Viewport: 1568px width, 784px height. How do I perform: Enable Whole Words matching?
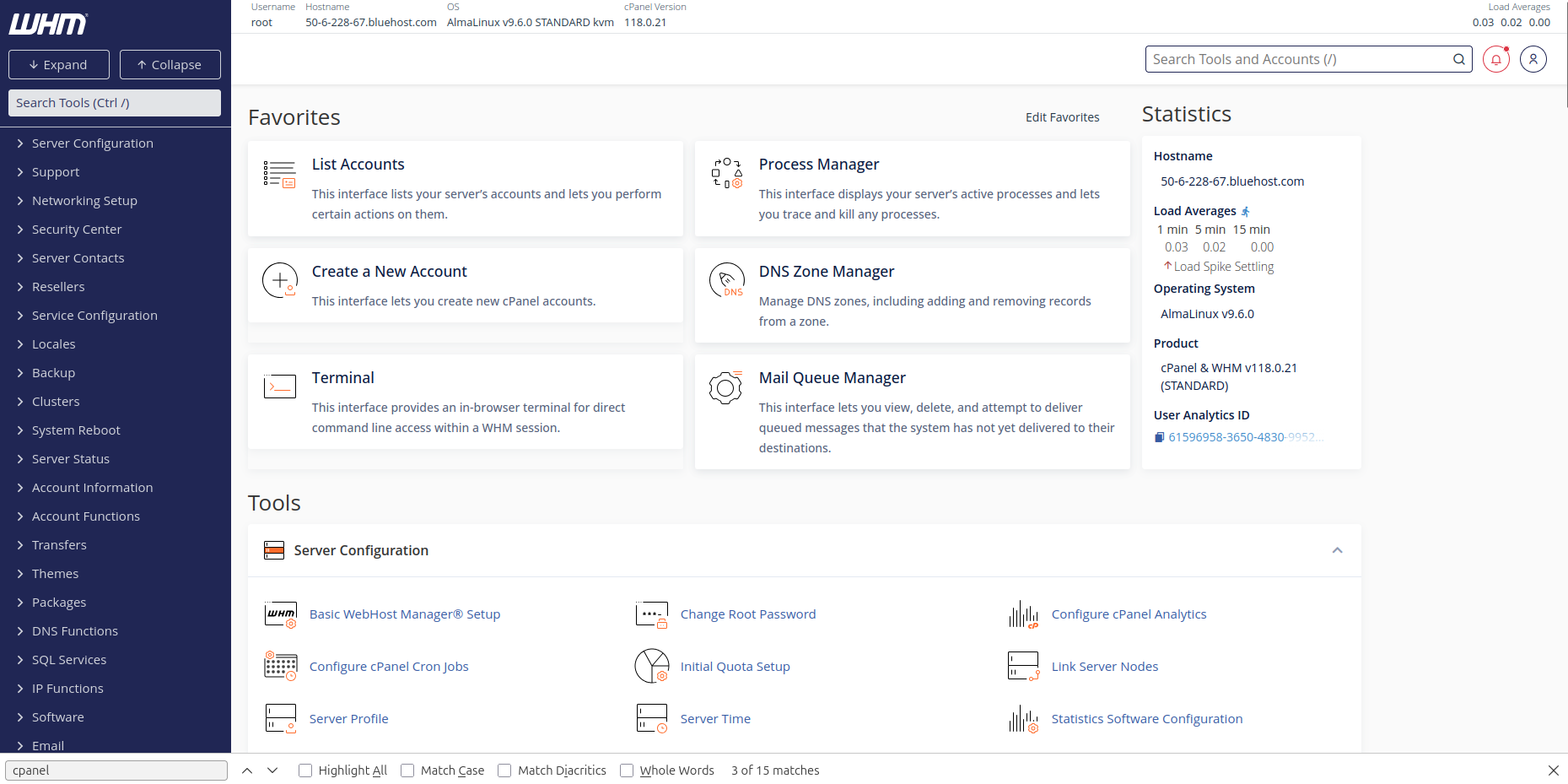(627, 770)
